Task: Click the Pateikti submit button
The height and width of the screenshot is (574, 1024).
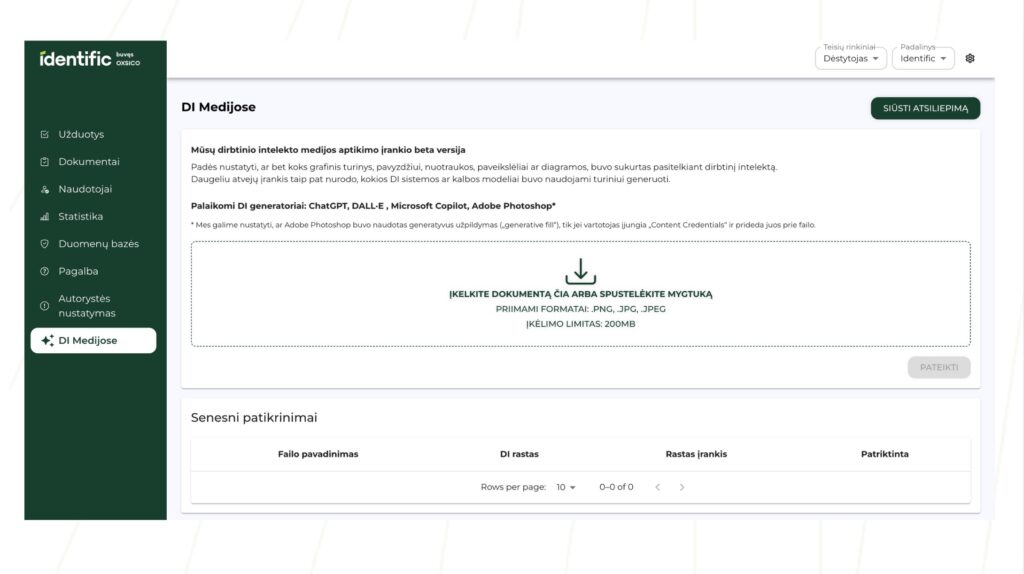Action: (x=938, y=367)
